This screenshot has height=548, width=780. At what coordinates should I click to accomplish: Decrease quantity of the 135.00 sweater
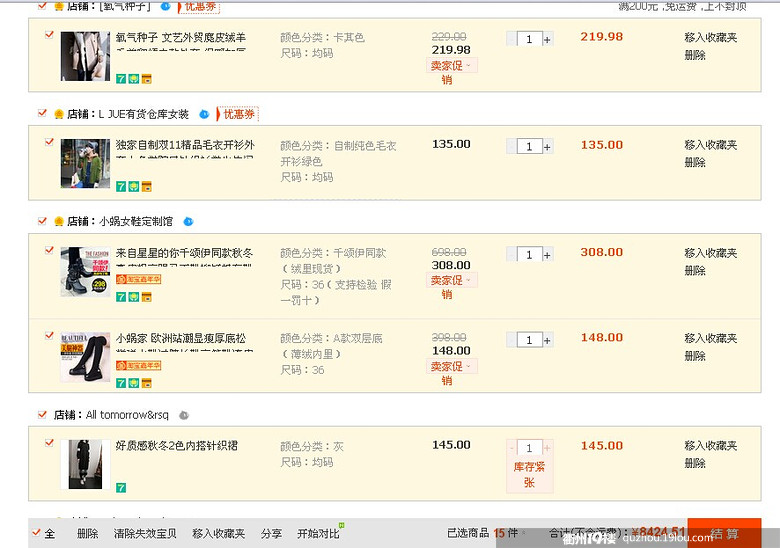tap(511, 147)
